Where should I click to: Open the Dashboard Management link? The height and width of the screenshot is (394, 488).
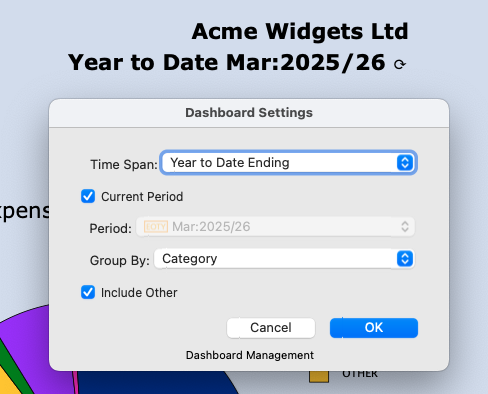point(250,355)
